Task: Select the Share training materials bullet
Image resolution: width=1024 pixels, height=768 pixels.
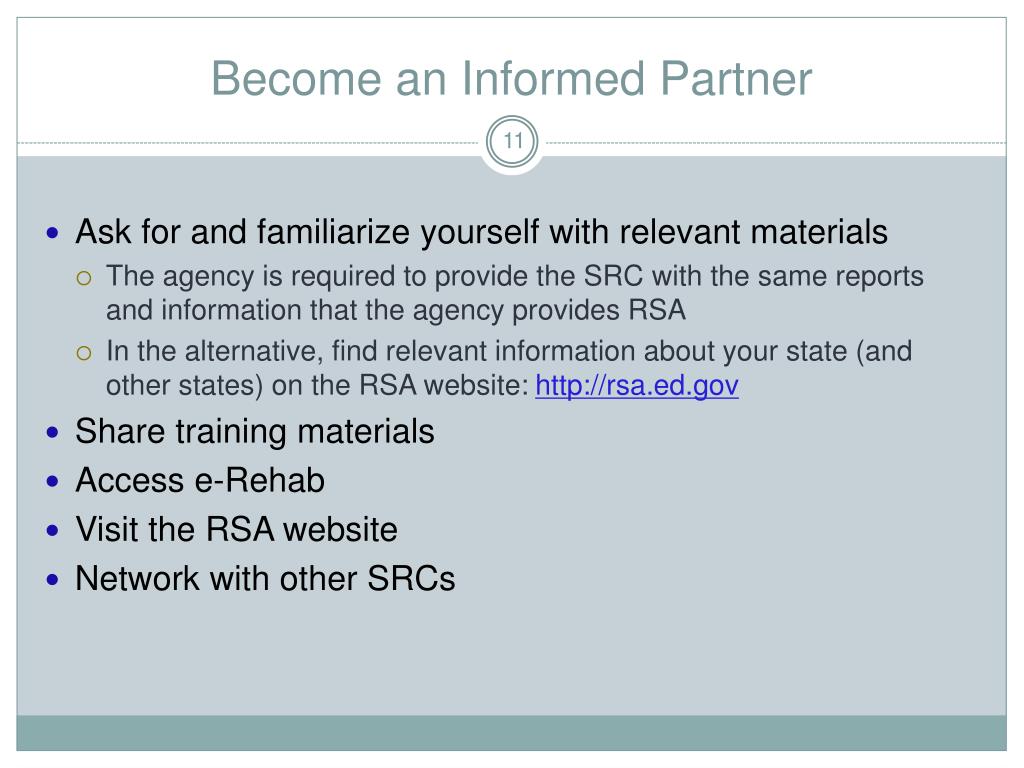Action: 255,432
